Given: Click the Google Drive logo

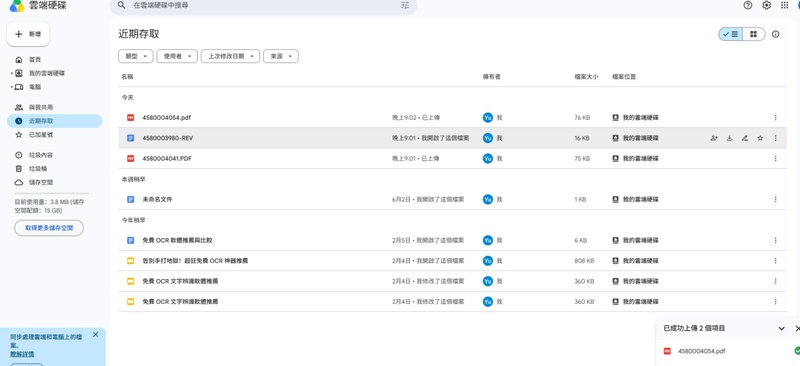Looking at the screenshot, I should pyautogui.click(x=17, y=6).
